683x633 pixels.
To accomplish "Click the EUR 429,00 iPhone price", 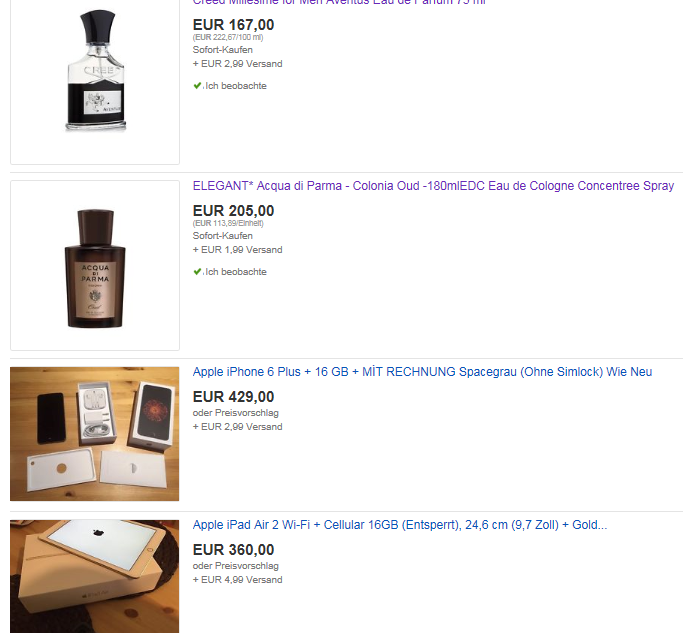I will pyautogui.click(x=233, y=397).
